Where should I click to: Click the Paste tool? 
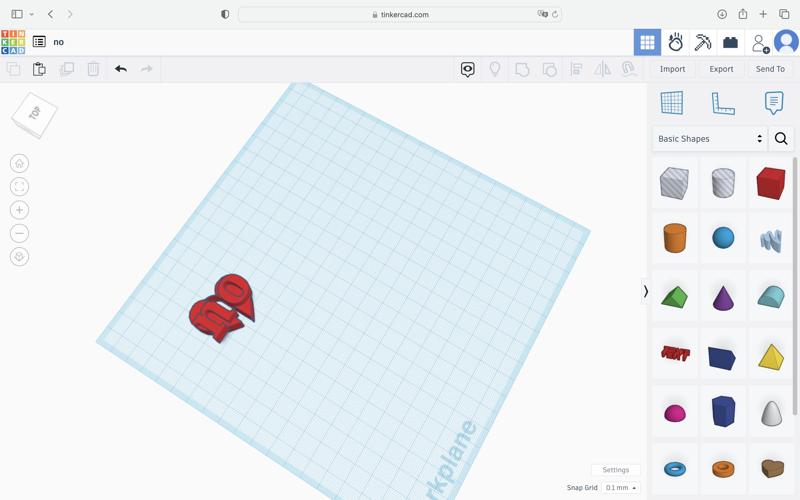[39, 69]
